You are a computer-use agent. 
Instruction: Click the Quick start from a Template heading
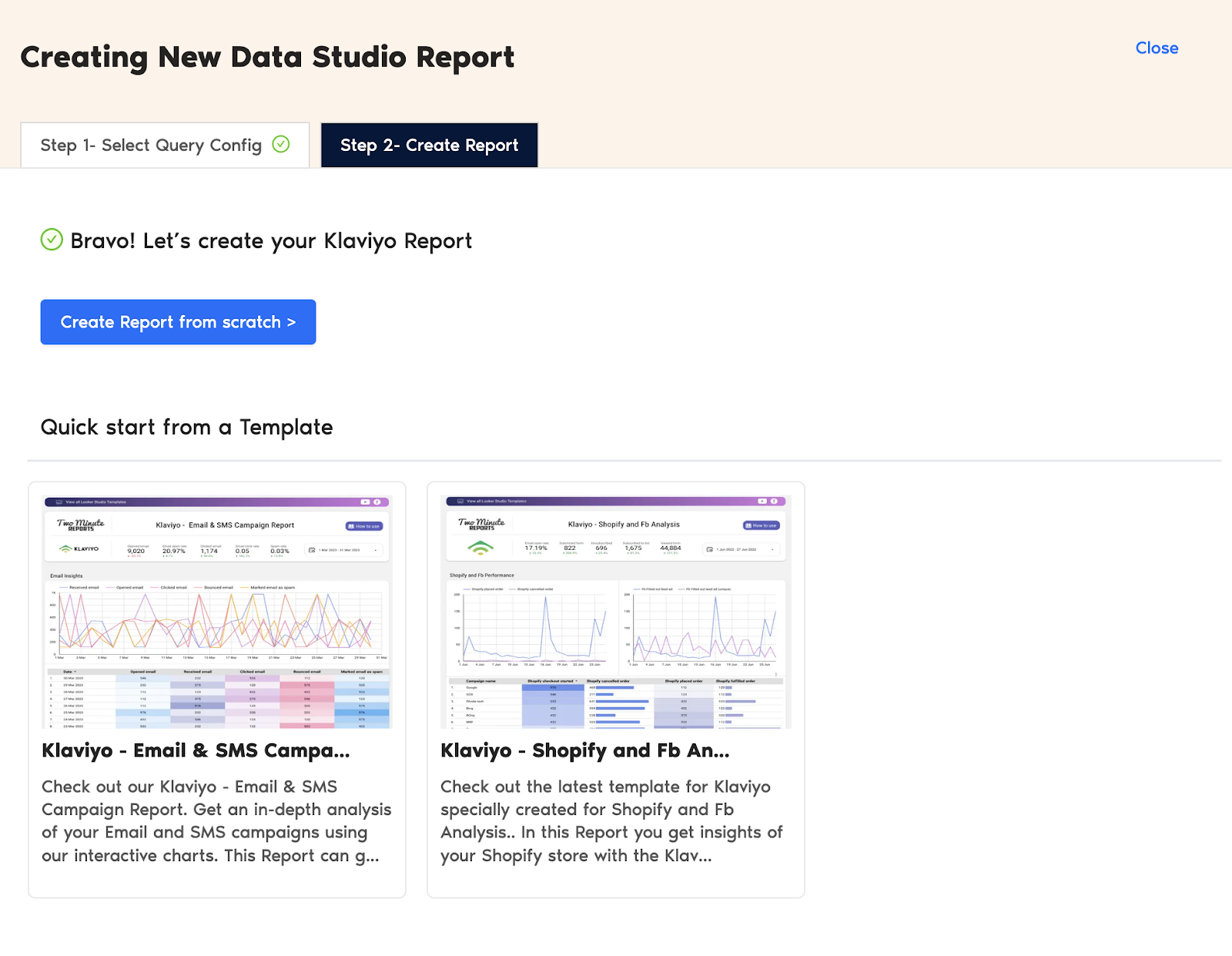tap(186, 427)
